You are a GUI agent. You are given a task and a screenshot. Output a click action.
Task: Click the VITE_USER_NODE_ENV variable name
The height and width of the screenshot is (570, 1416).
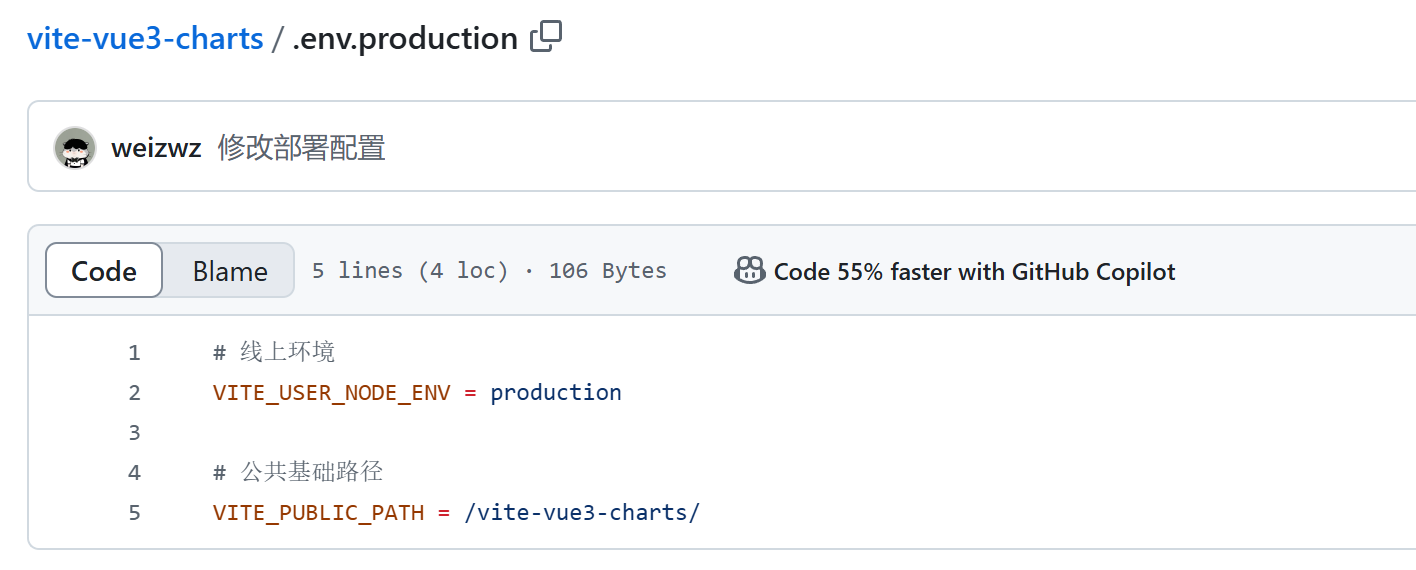(x=331, y=392)
